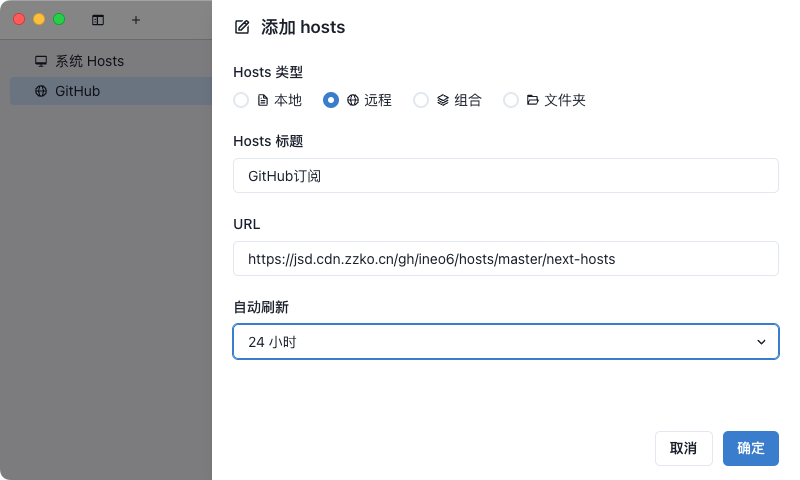Click the monitor icon beside 系统 Hosts
The width and height of the screenshot is (800, 480).
(41, 61)
